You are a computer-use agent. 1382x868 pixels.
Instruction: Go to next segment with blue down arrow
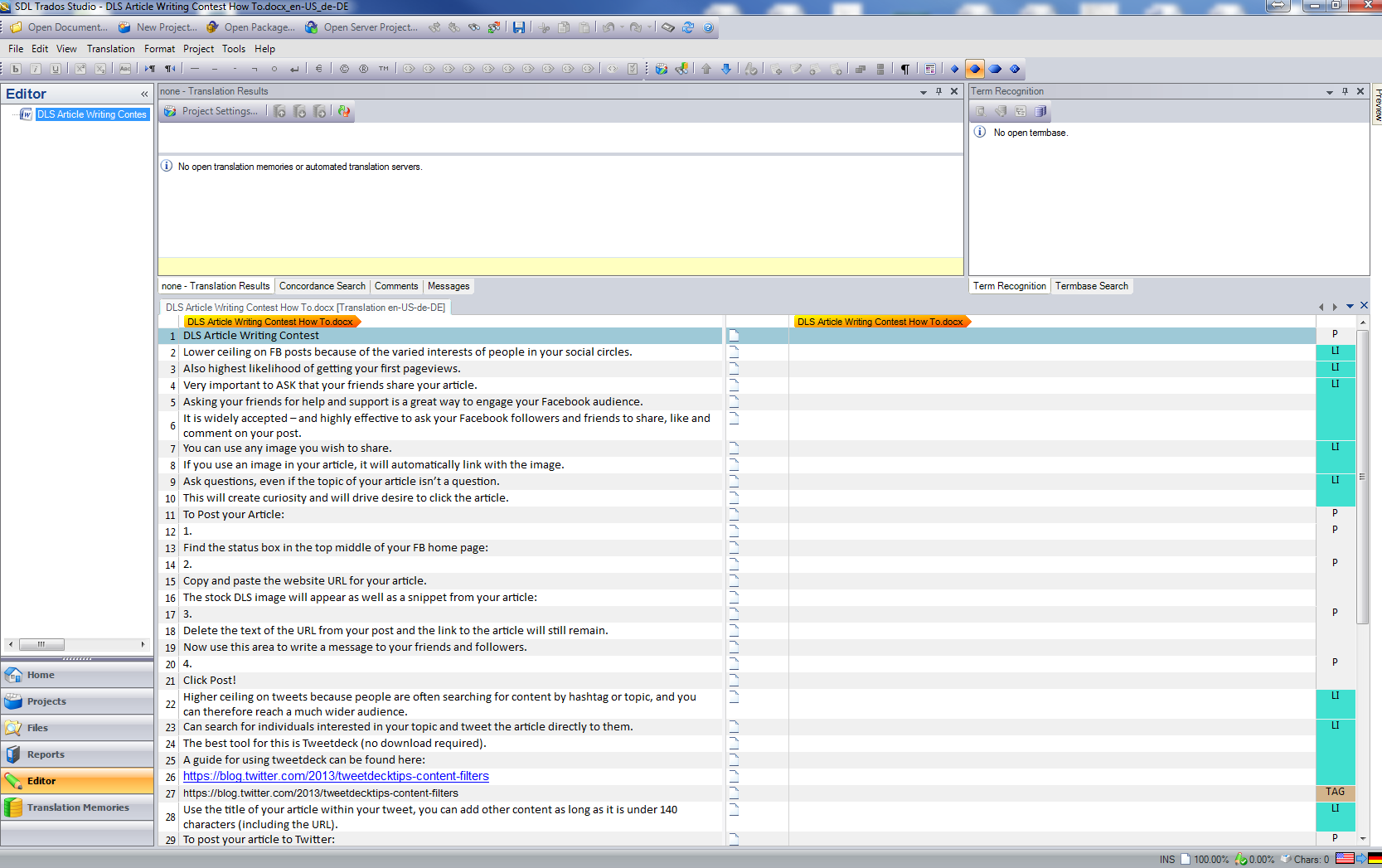(726, 69)
